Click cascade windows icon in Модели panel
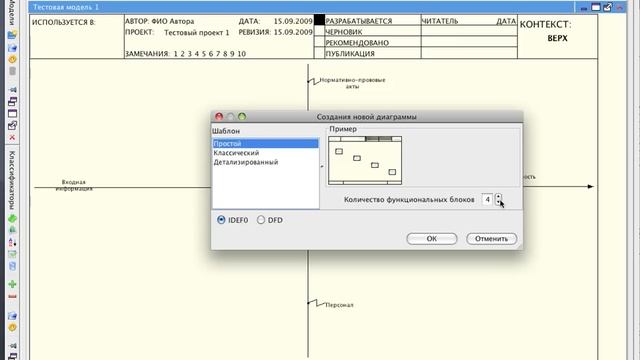The width and height of the screenshot is (640, 360). [x=12, y=102]
